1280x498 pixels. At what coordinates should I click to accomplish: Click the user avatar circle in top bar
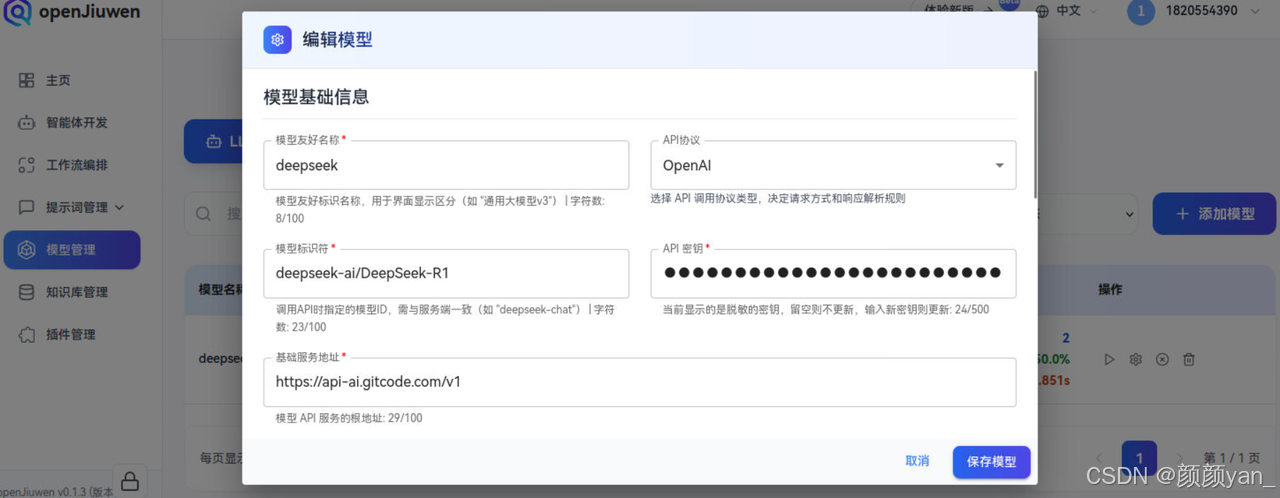point(1141,11)
